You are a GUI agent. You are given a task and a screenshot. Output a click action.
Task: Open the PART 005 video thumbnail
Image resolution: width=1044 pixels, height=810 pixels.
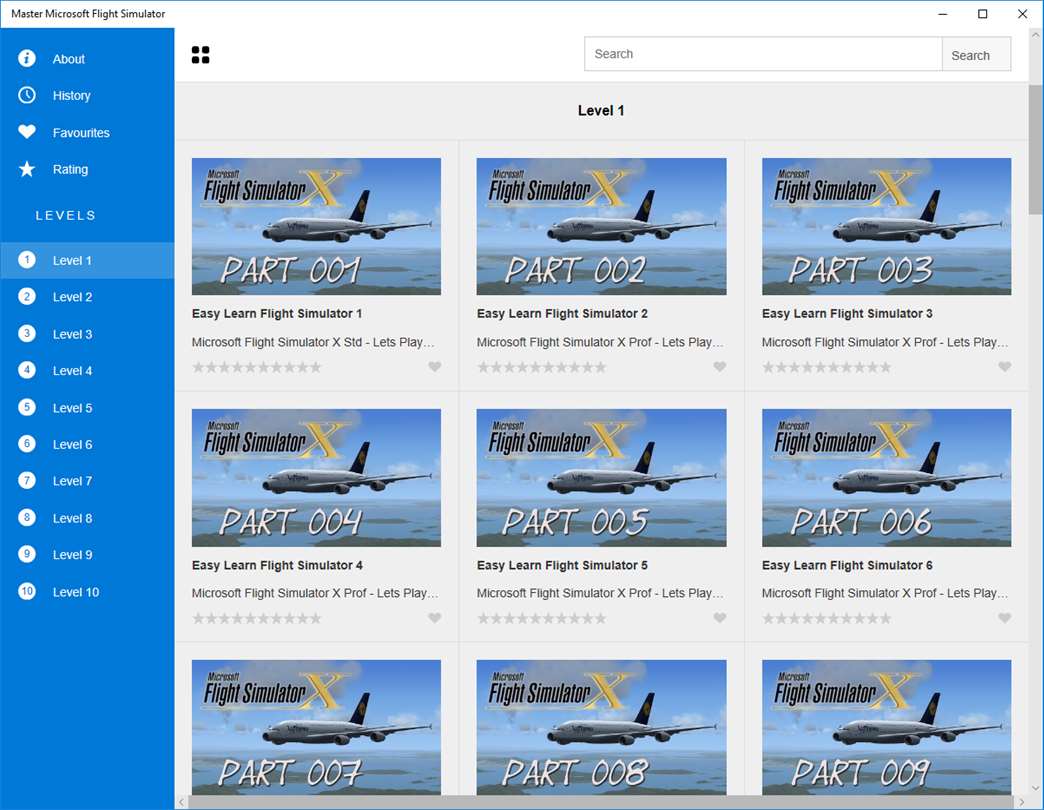(x=601, y=478)
